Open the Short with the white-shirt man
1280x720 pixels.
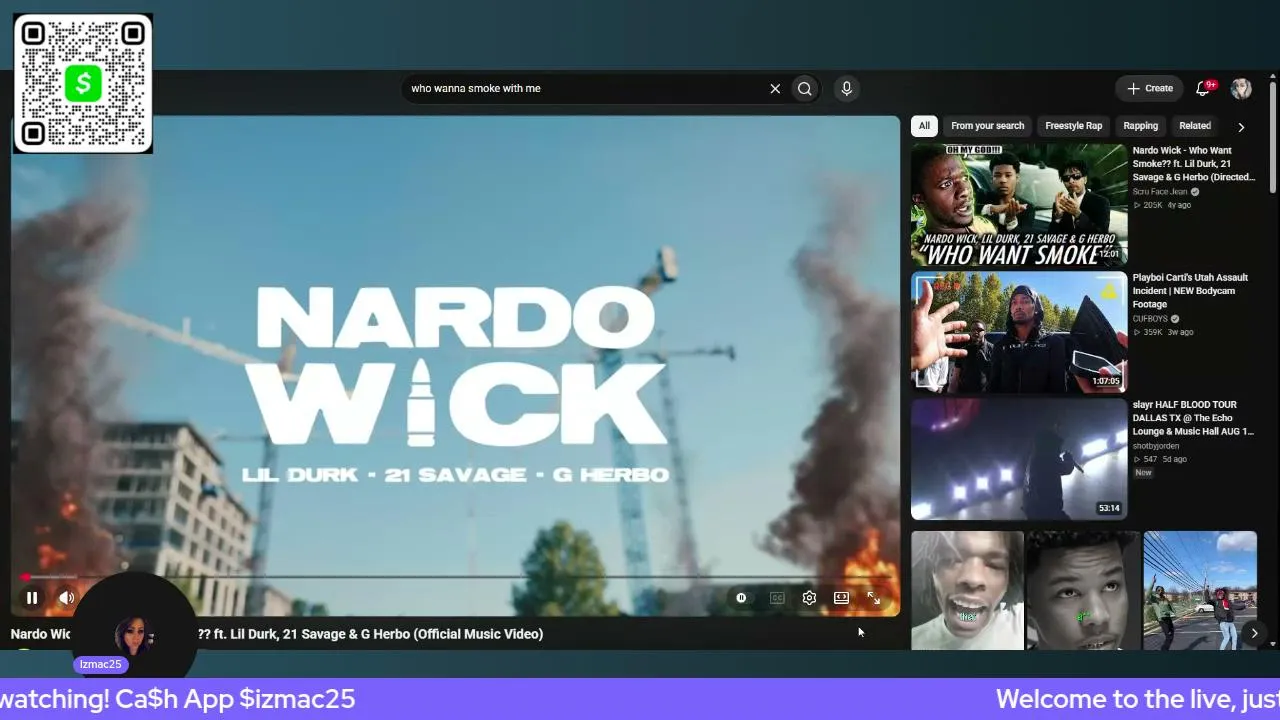coord(967,590)
